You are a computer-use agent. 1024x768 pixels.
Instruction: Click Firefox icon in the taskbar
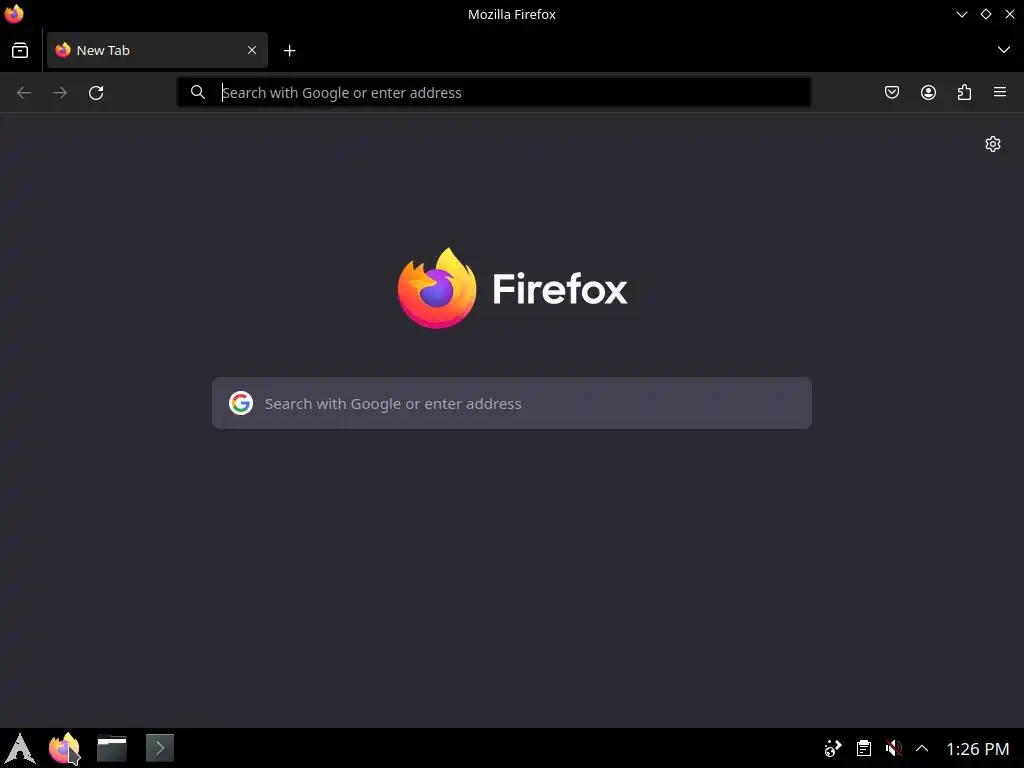[64, 748]
